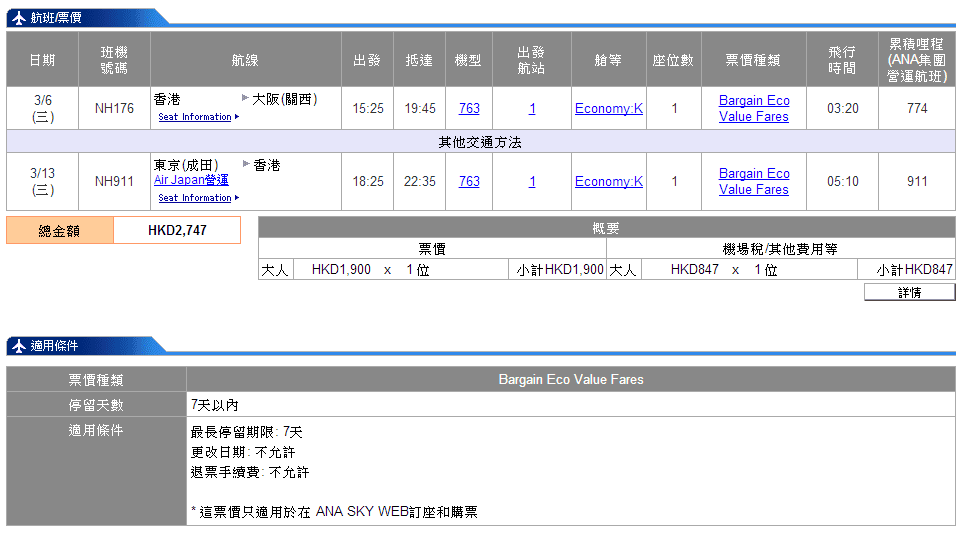The image size is (965, 536).
Task: View aircraft type 763 for flight NH176
Action: (469, 108)
